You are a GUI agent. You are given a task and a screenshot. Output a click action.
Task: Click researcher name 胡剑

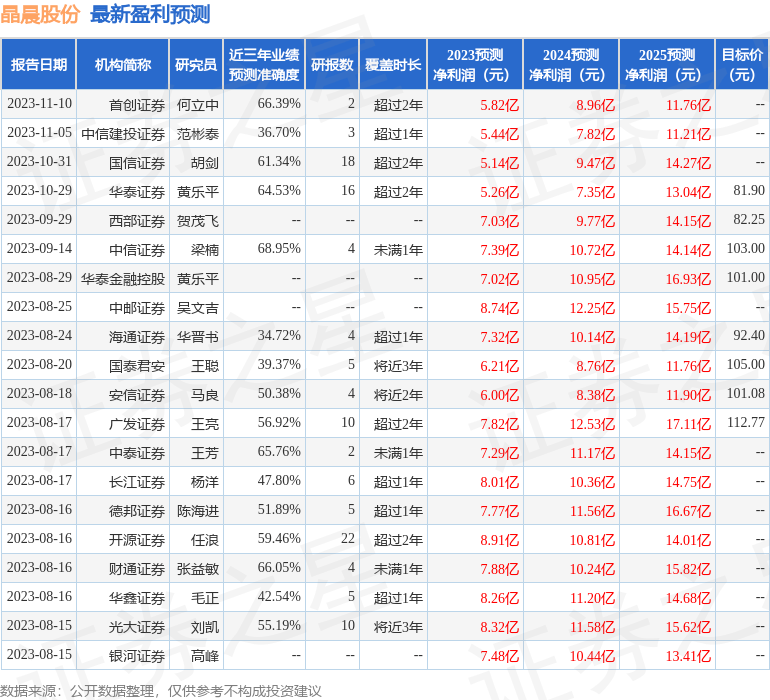tap(205, 163)
